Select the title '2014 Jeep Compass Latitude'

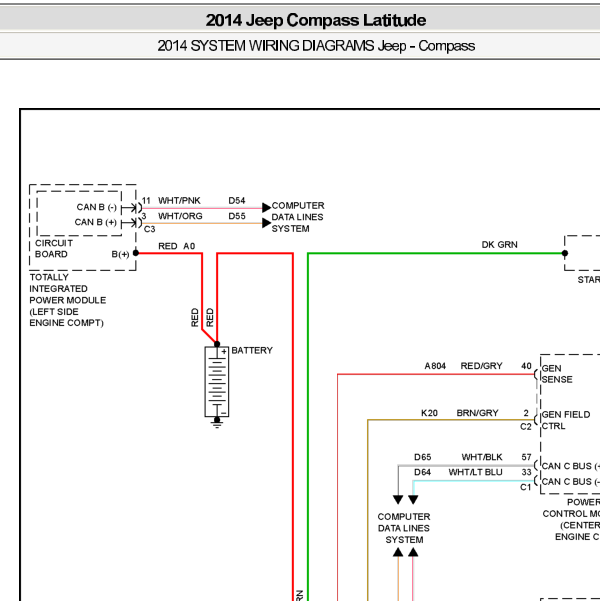click(316, 20)
